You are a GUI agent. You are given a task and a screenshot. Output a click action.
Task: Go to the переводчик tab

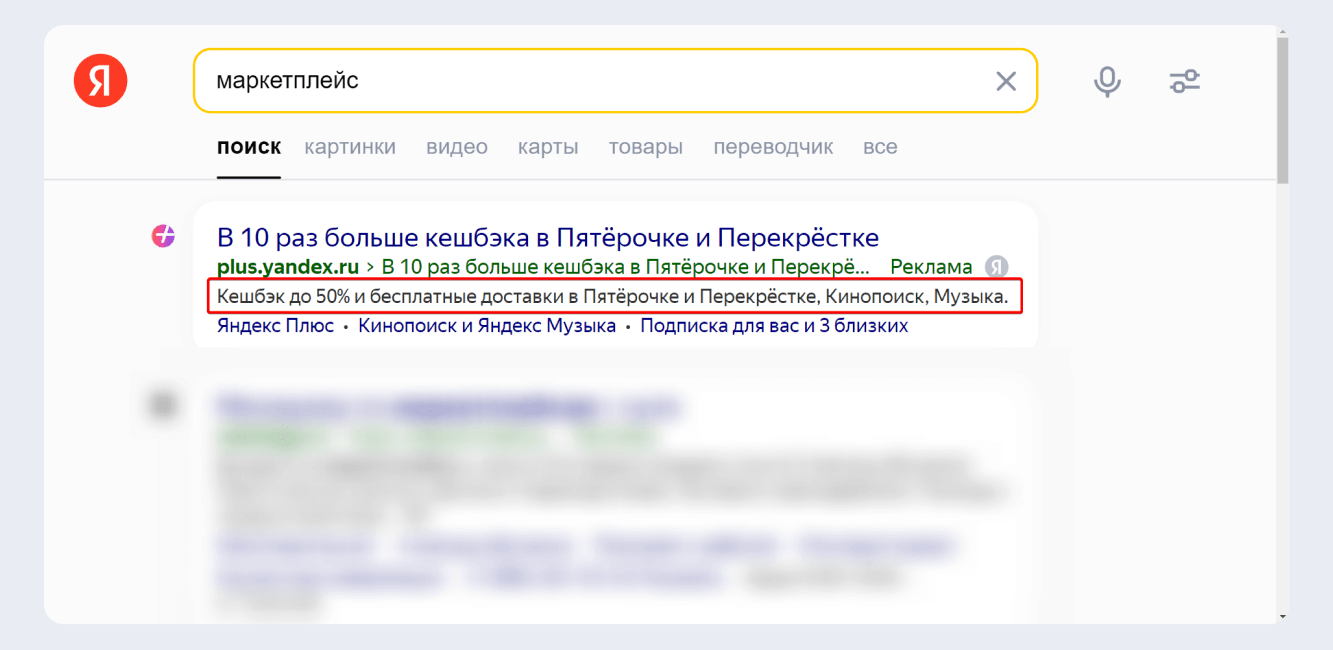click(x=773, y=147)
